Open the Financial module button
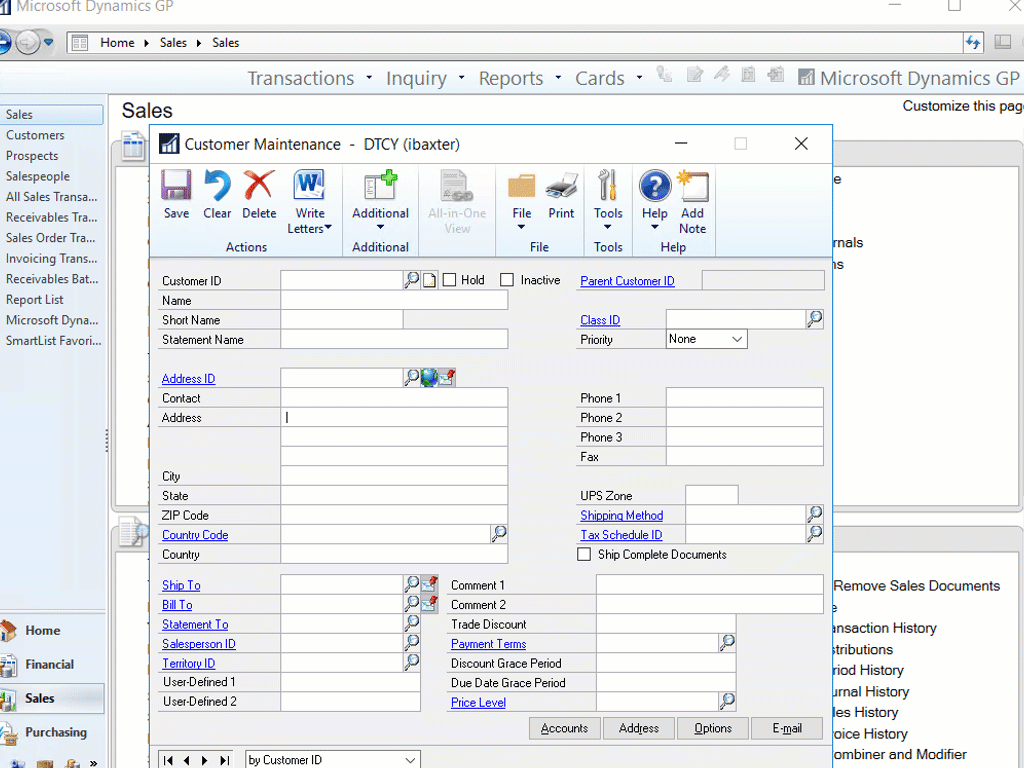Image resolution: width=1024 pixels, height=768 pixels. click(x=52, y=664)
